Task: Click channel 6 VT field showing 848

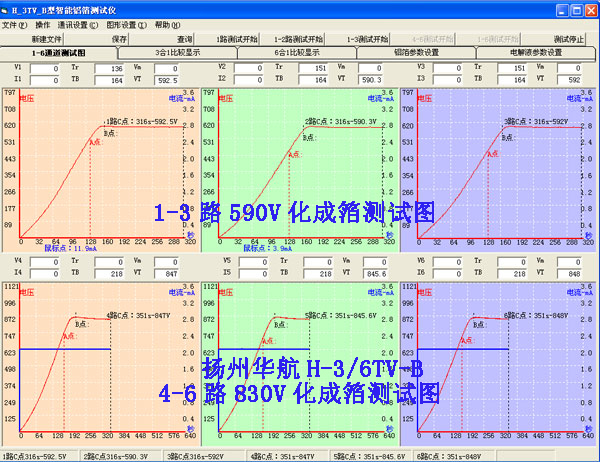Action: [569, 274]
